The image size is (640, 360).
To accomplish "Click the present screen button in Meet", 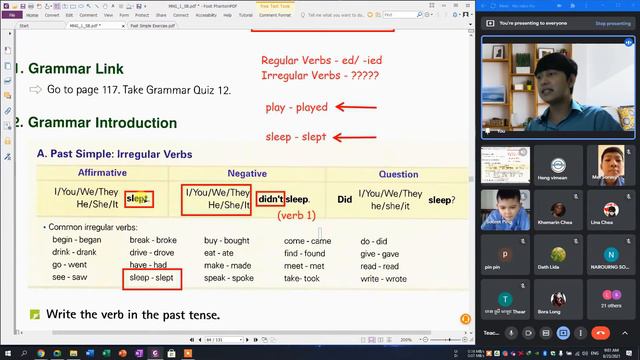I will 563,333.
